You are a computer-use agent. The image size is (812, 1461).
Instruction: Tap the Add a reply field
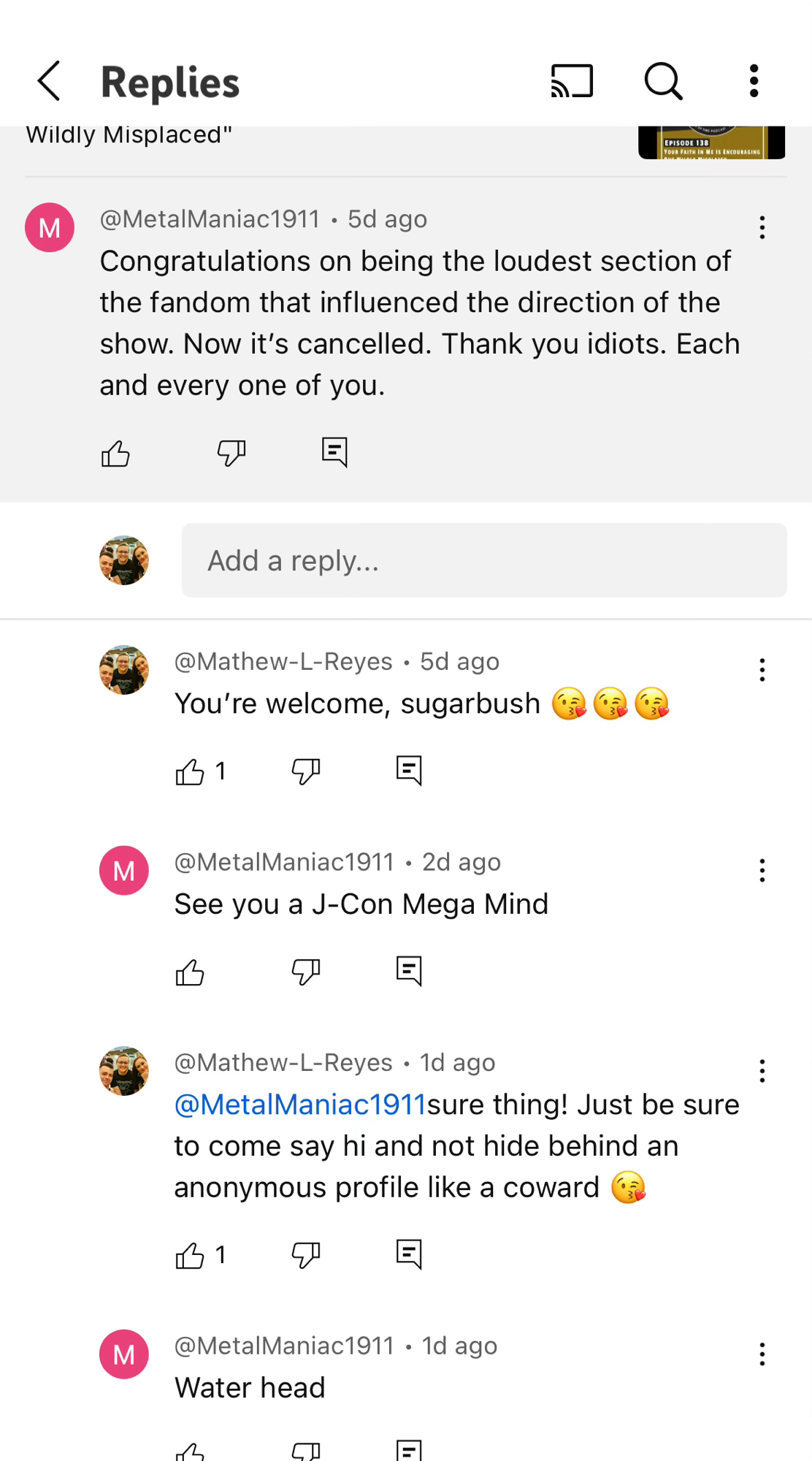[x=483, y=560]
